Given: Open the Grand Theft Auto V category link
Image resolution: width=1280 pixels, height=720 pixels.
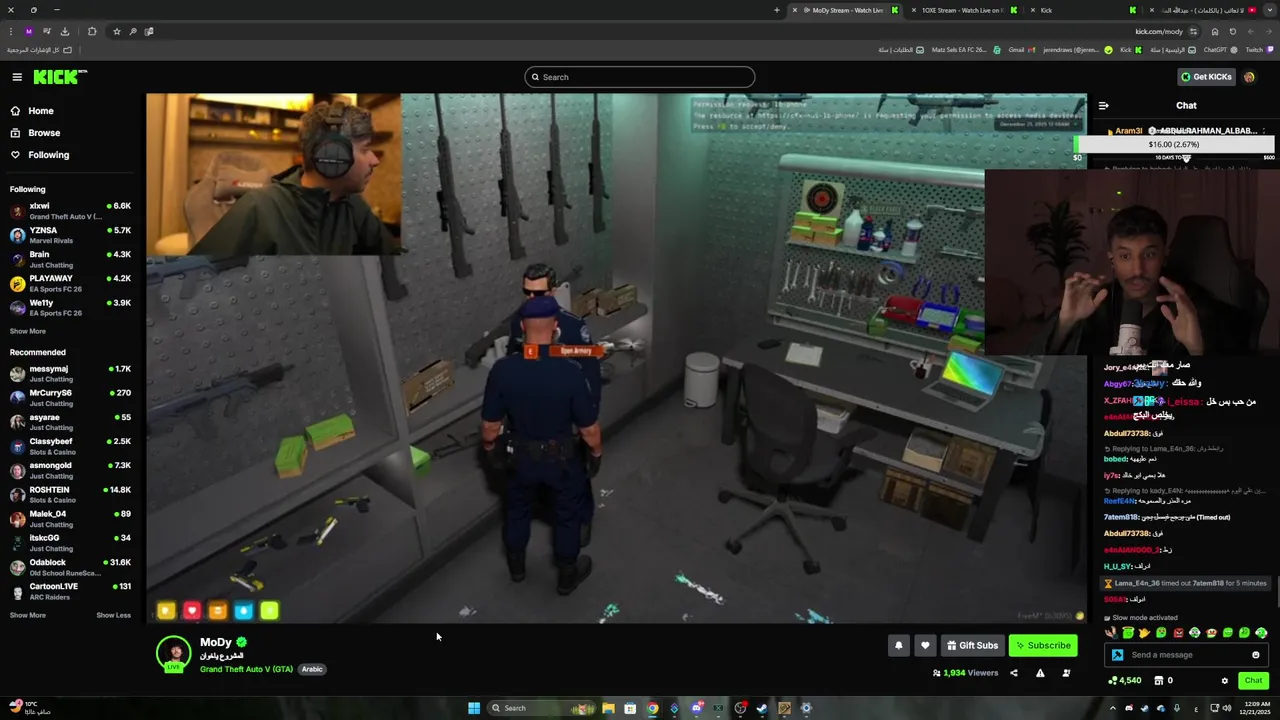Looking at the screenshot, I should pyautogui.click(x=246, y=669).
